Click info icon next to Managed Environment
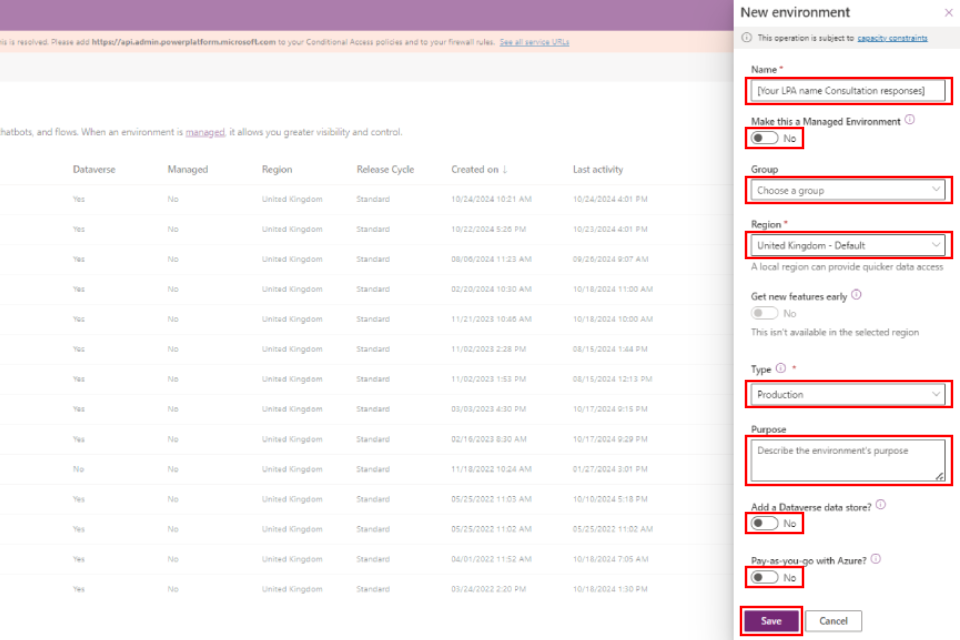This screenshot has width=960, height=640. [x=909, y=120]
